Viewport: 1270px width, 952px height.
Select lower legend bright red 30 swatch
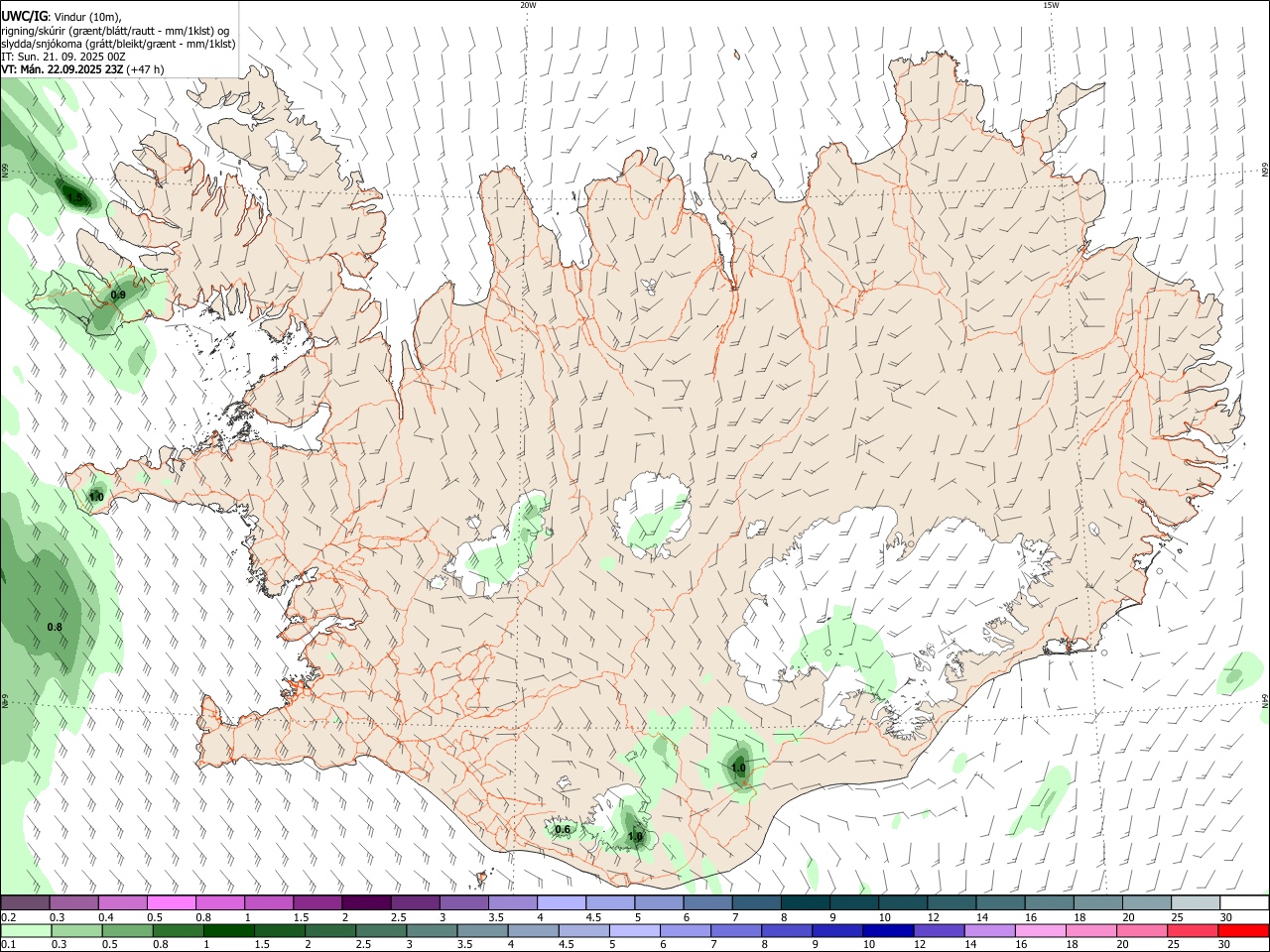(1243, 930)
